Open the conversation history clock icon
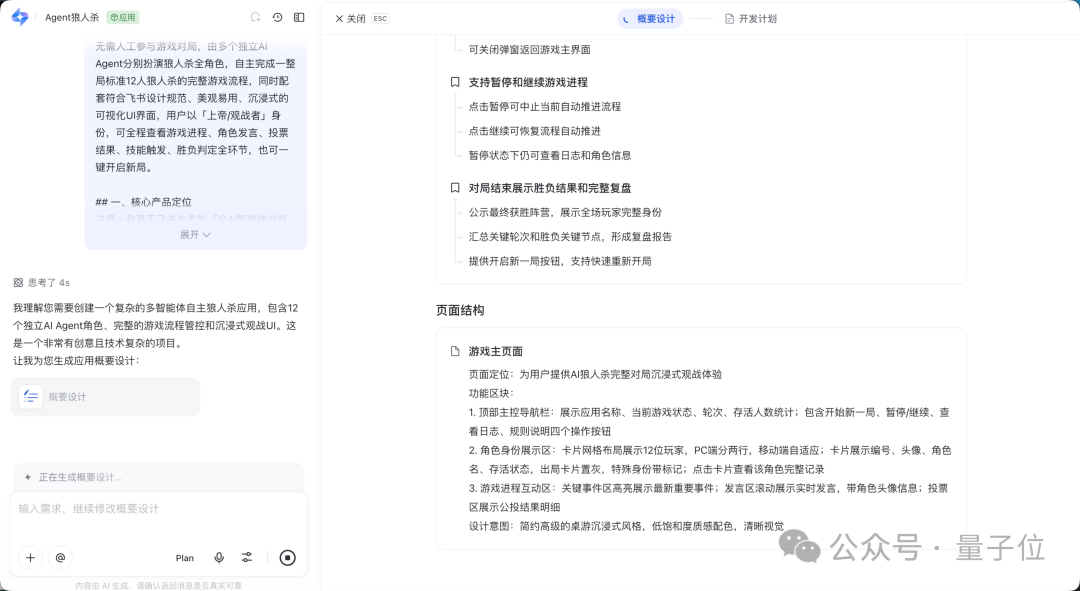The image size is (1080, 591). tap(278, 17)
